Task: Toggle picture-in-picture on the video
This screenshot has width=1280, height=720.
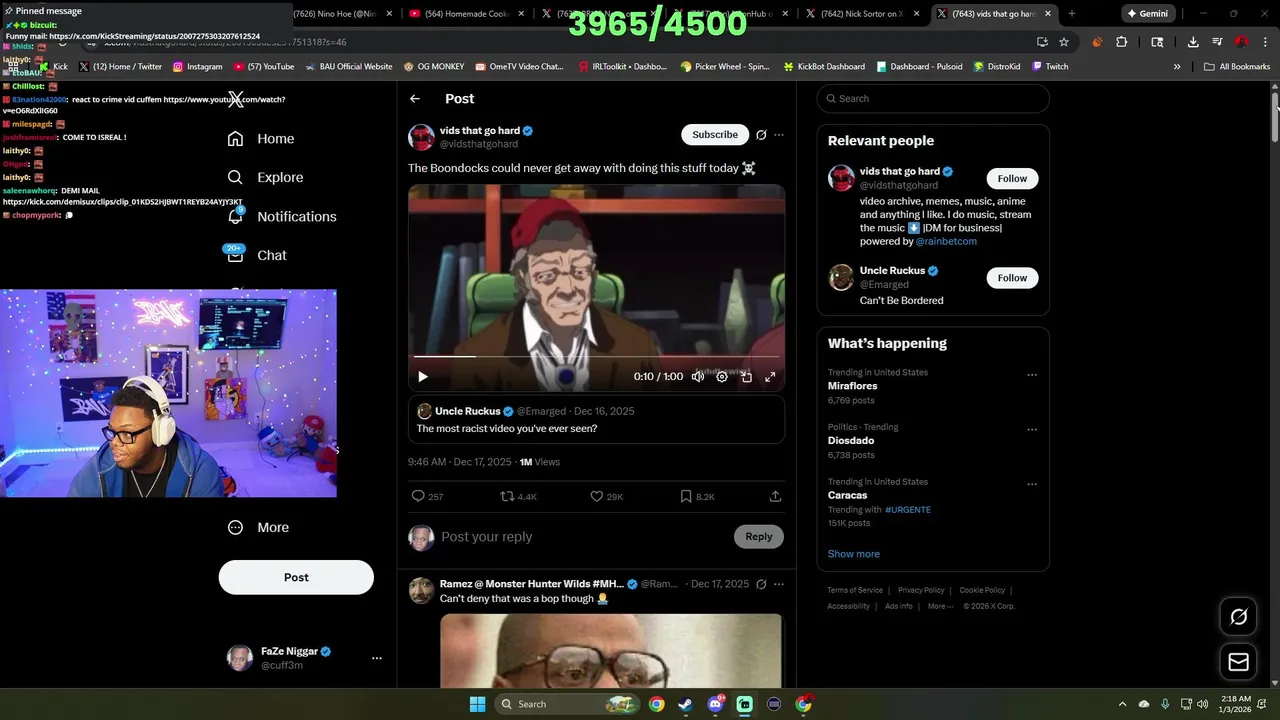Action: tap(746, 377)
